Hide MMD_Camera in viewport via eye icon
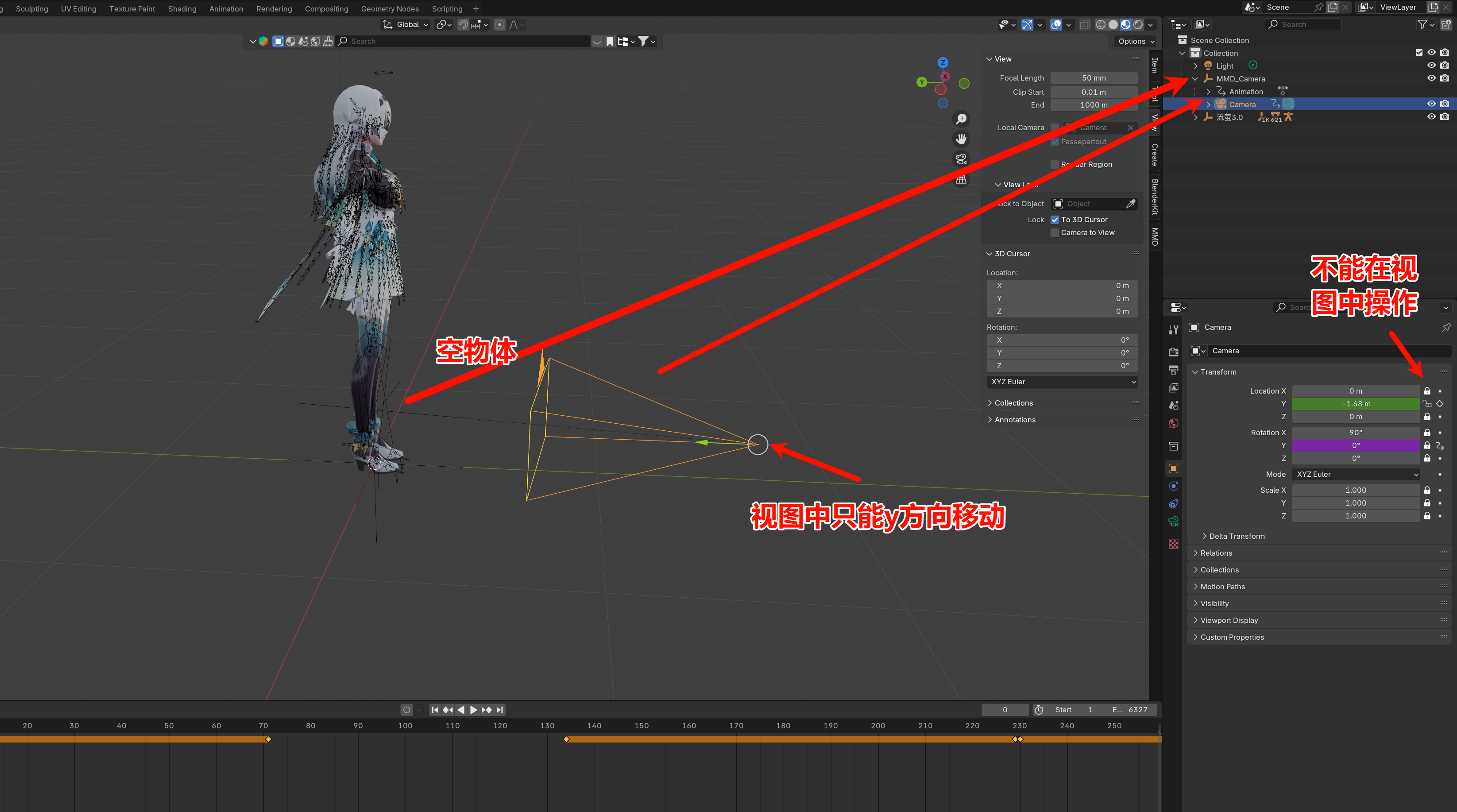The height and width of the screenshot is (812, 1457). pyautogui.click(x=1432, y=78)
